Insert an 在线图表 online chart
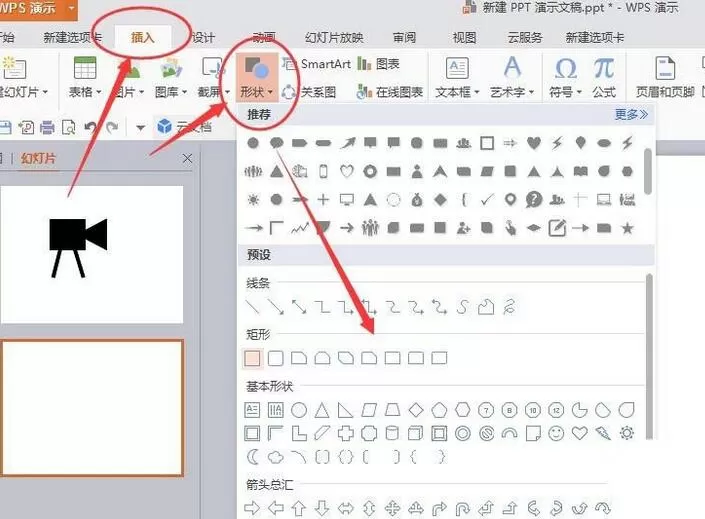This screenshot has height=519, width=705. (389, 92)
